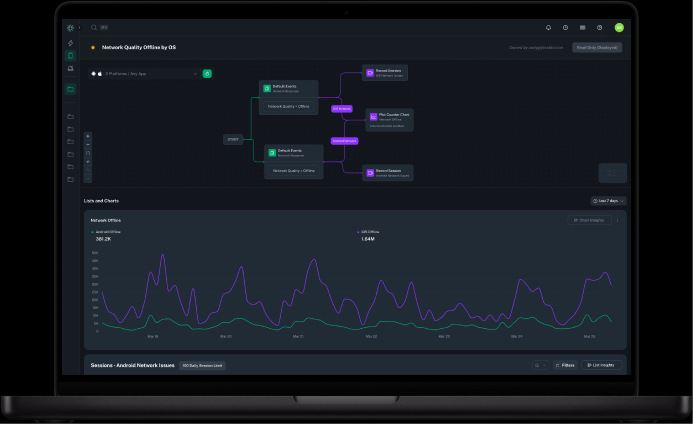The image size is (693, 424).
Task: Click the canvas minimap thumbnail
Action: (612, 172)
